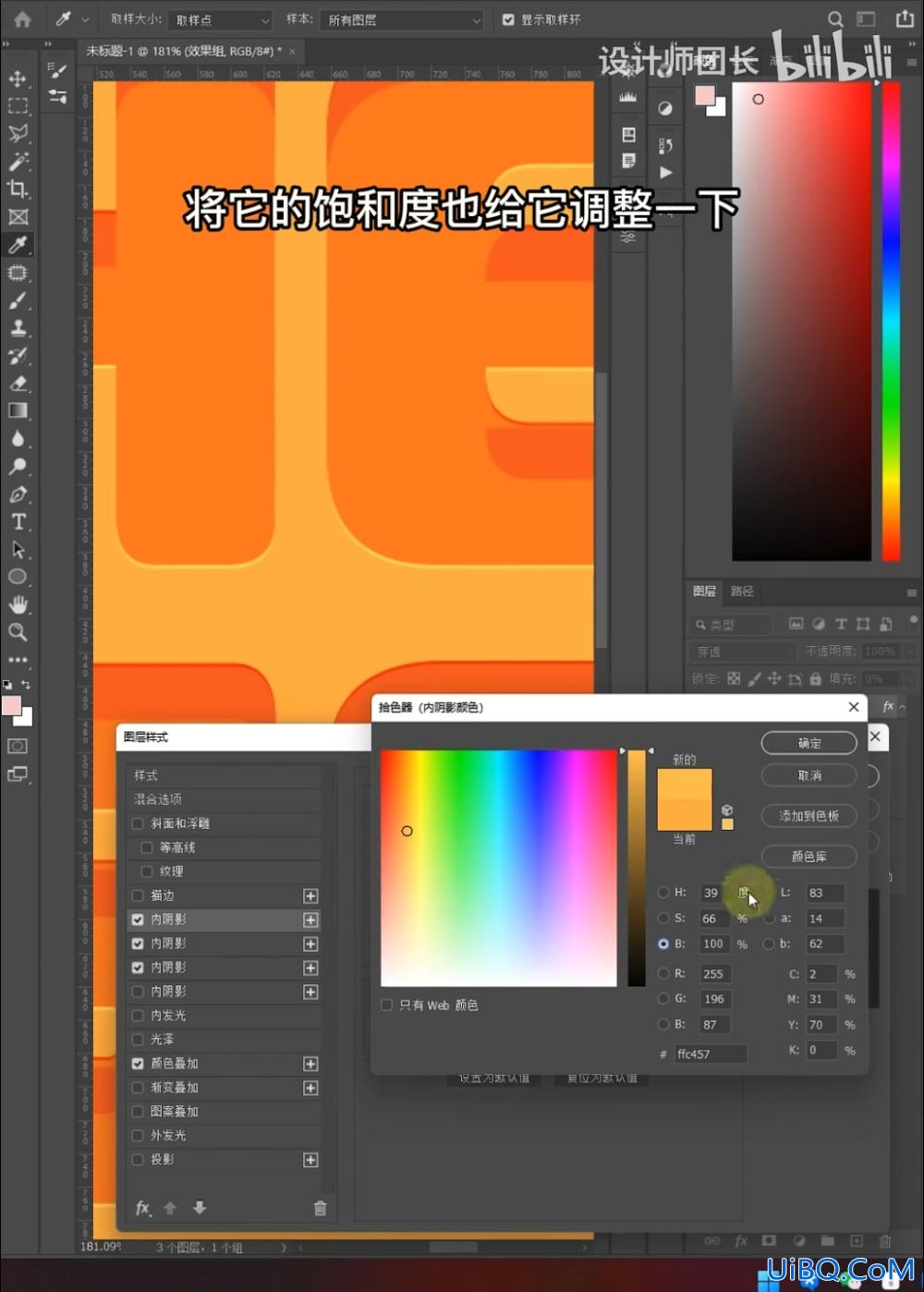This screenshot has height=1292, width=924.
Task: Add another 颜色叠加 with plus
Action: 310,1064
